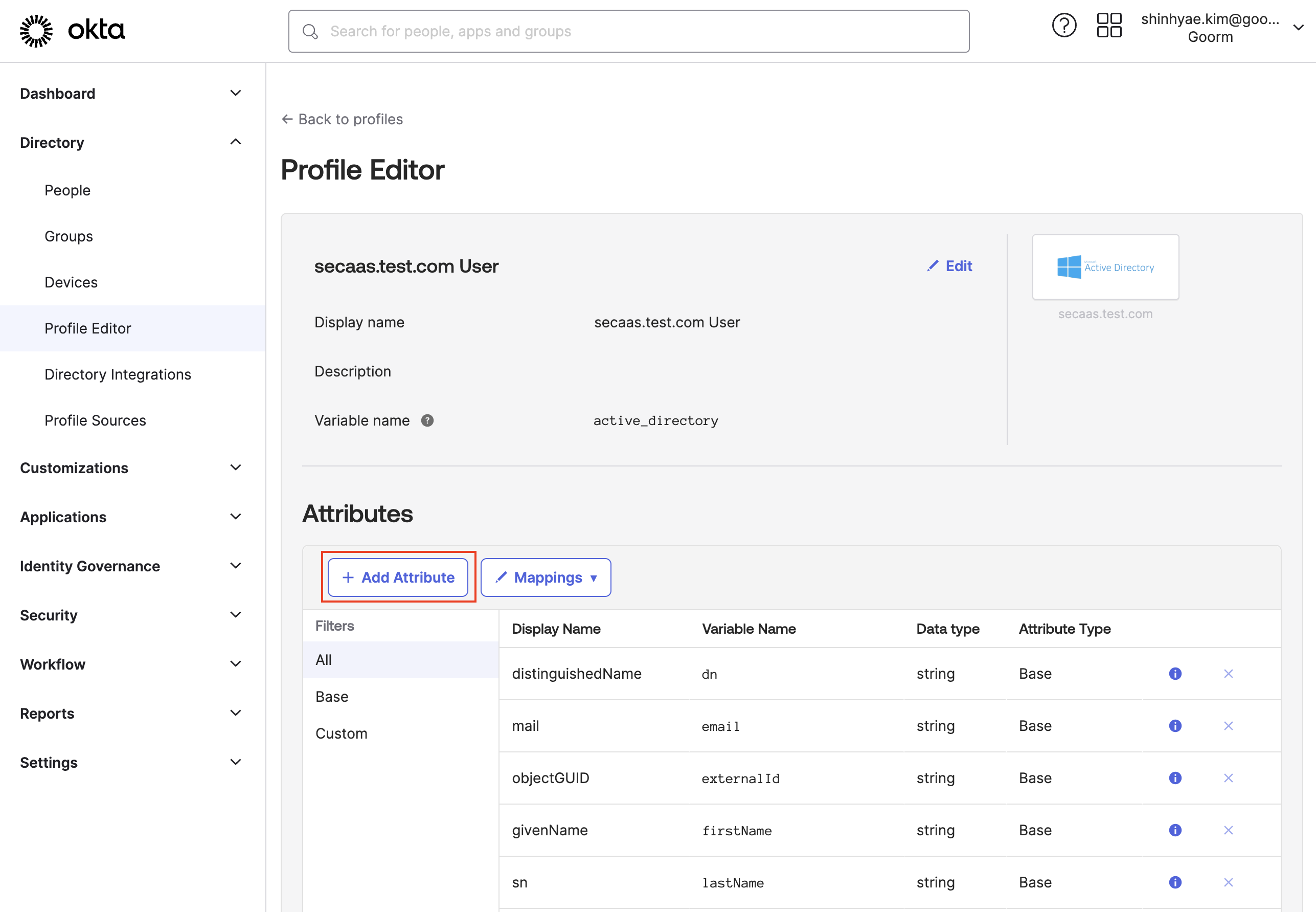Click the Active Directory logo tile

pos(1105,267)
